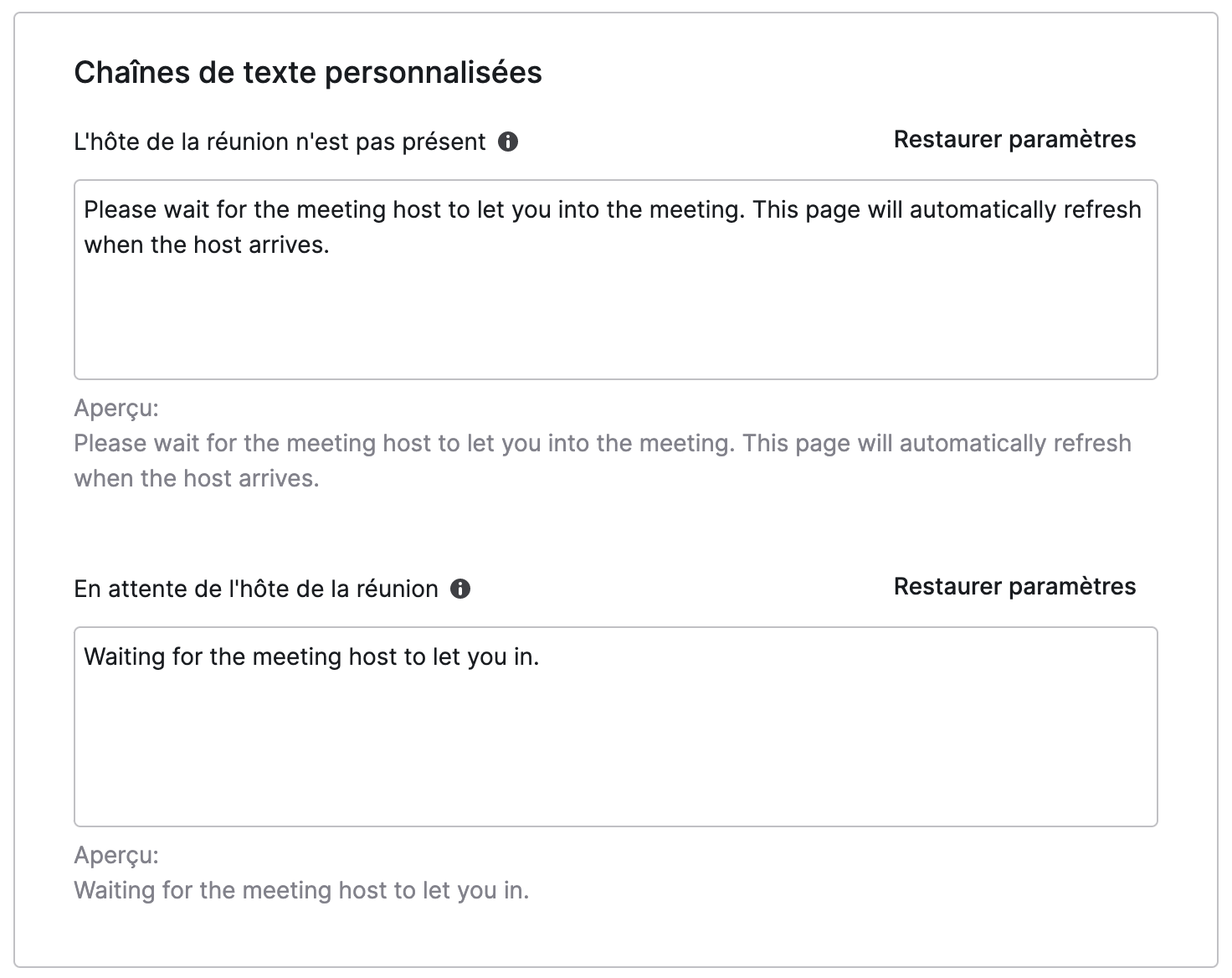Place cursor after "let you in." in bottom textarea
This screenshot has height=978, width=1232.
541,657
